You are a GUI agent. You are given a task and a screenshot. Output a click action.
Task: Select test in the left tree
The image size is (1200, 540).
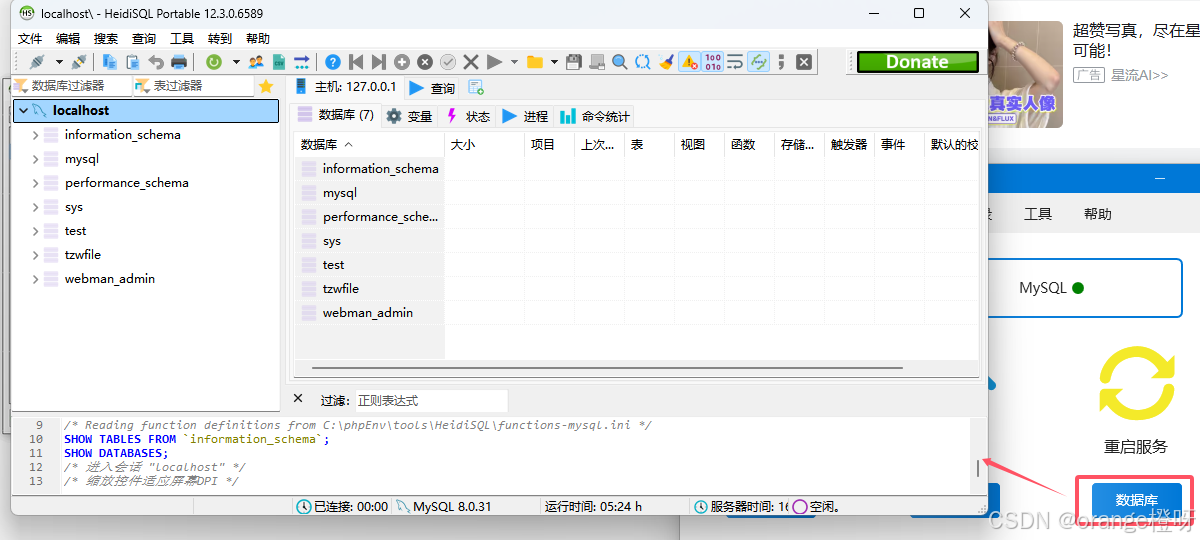pyautogui.click(x=76, y=231)
